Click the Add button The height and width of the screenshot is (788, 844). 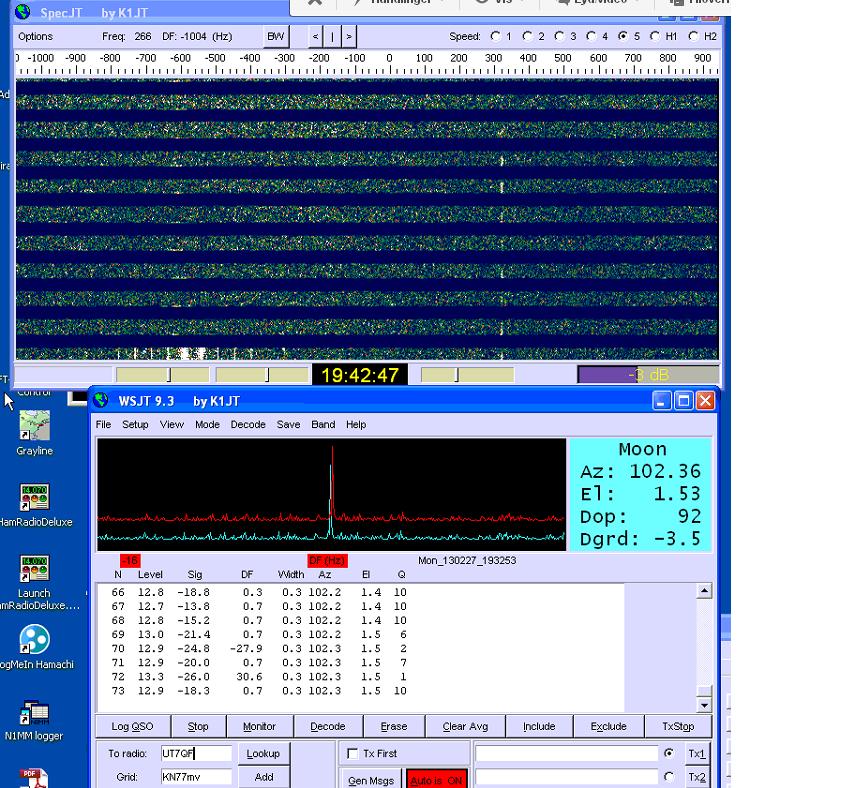[x=263, y=777]
